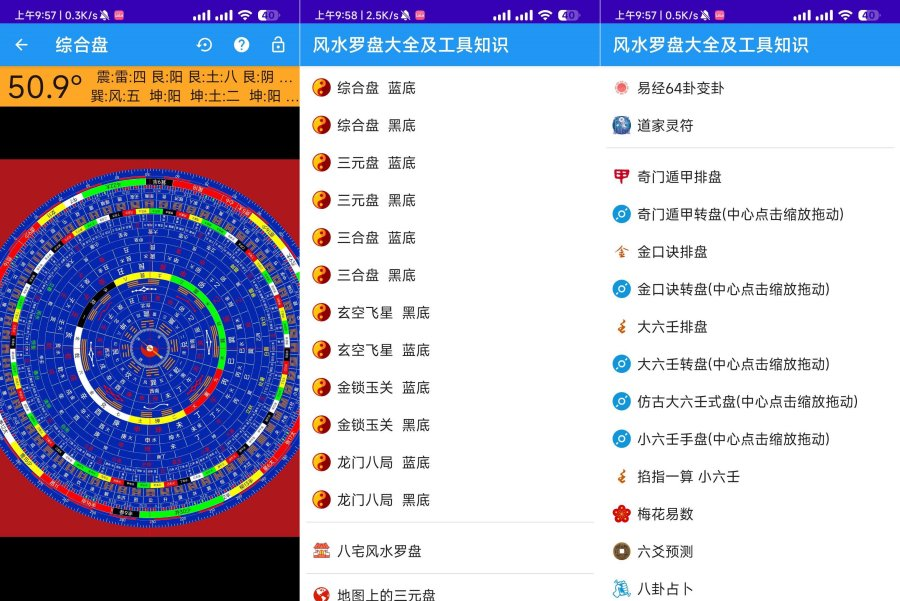This screenshot has width=900, height=601.
Task: Tap the blue dial icon beside 金口诀转盘
Action: (621, 289)
